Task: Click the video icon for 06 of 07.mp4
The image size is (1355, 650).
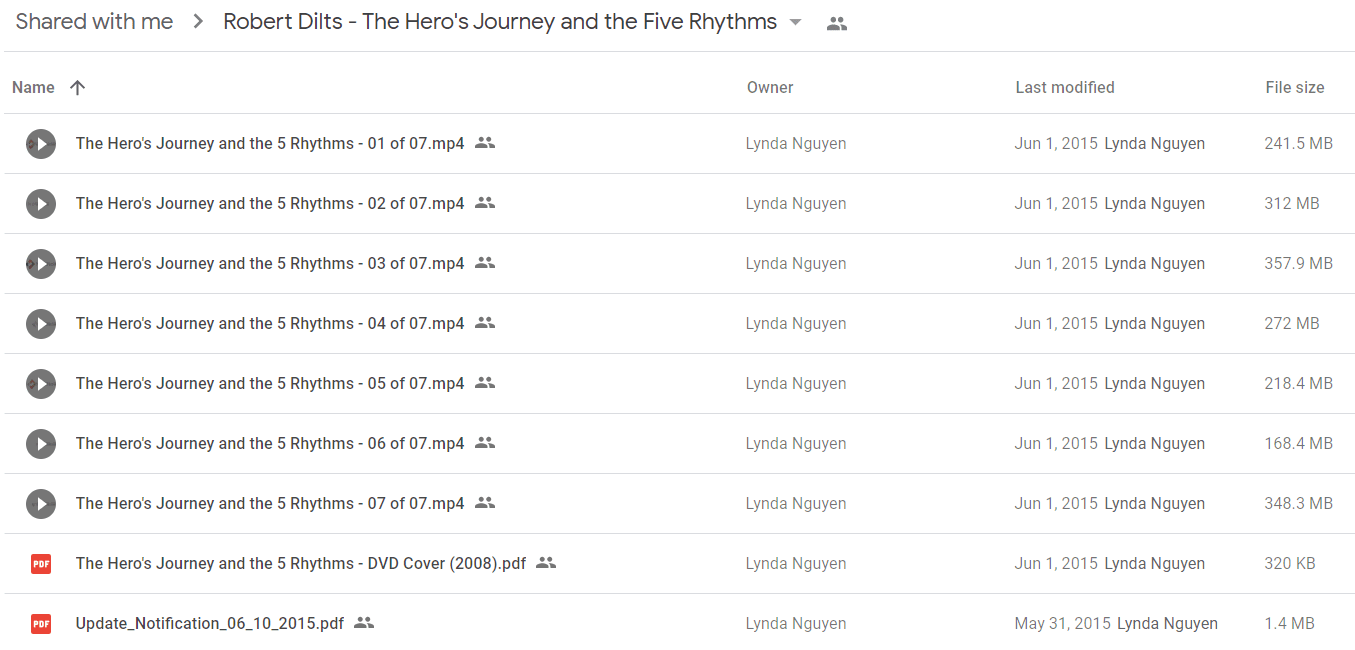Action: point(41,444)
